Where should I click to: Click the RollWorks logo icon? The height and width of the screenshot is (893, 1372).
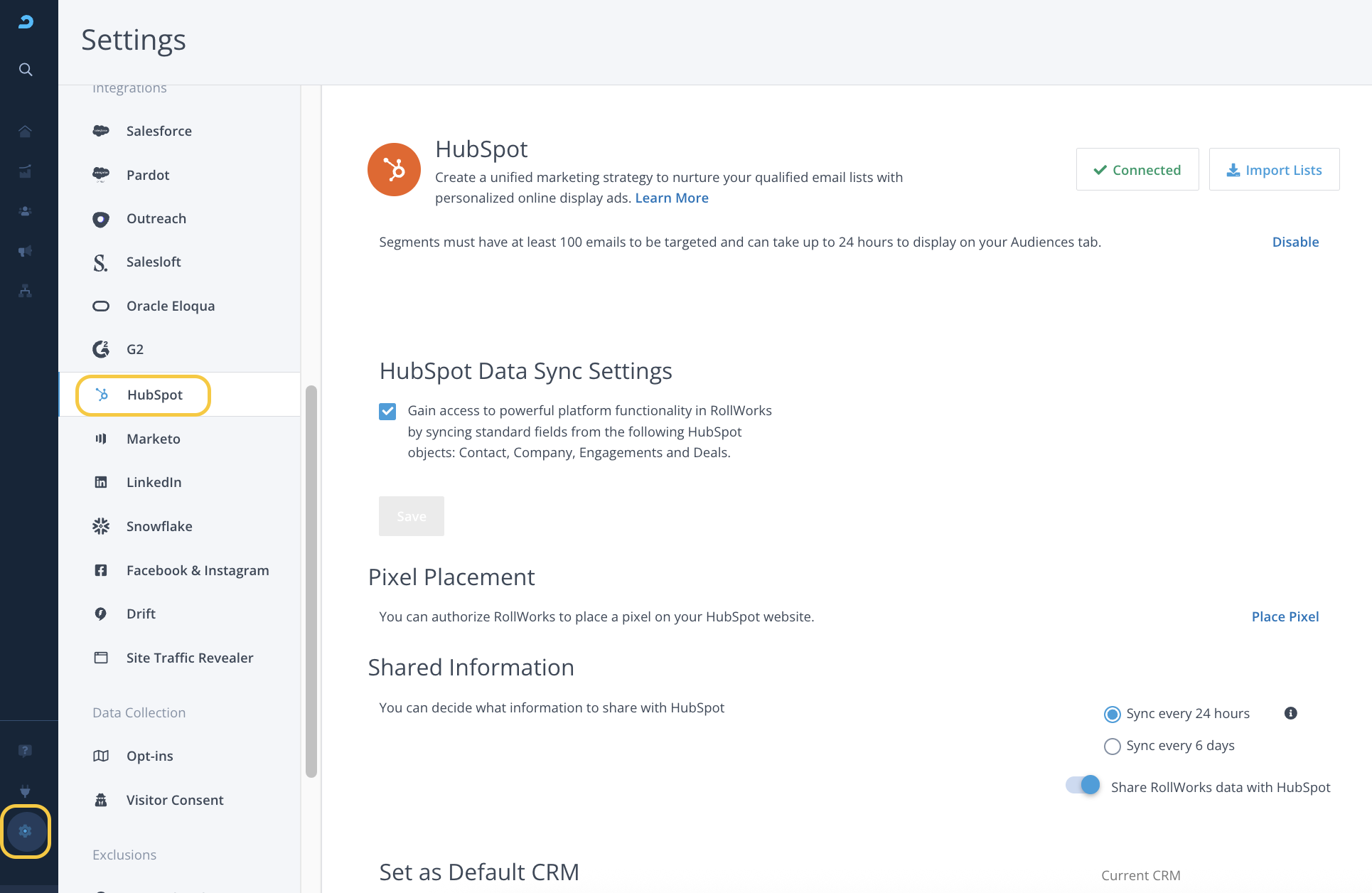26,22
